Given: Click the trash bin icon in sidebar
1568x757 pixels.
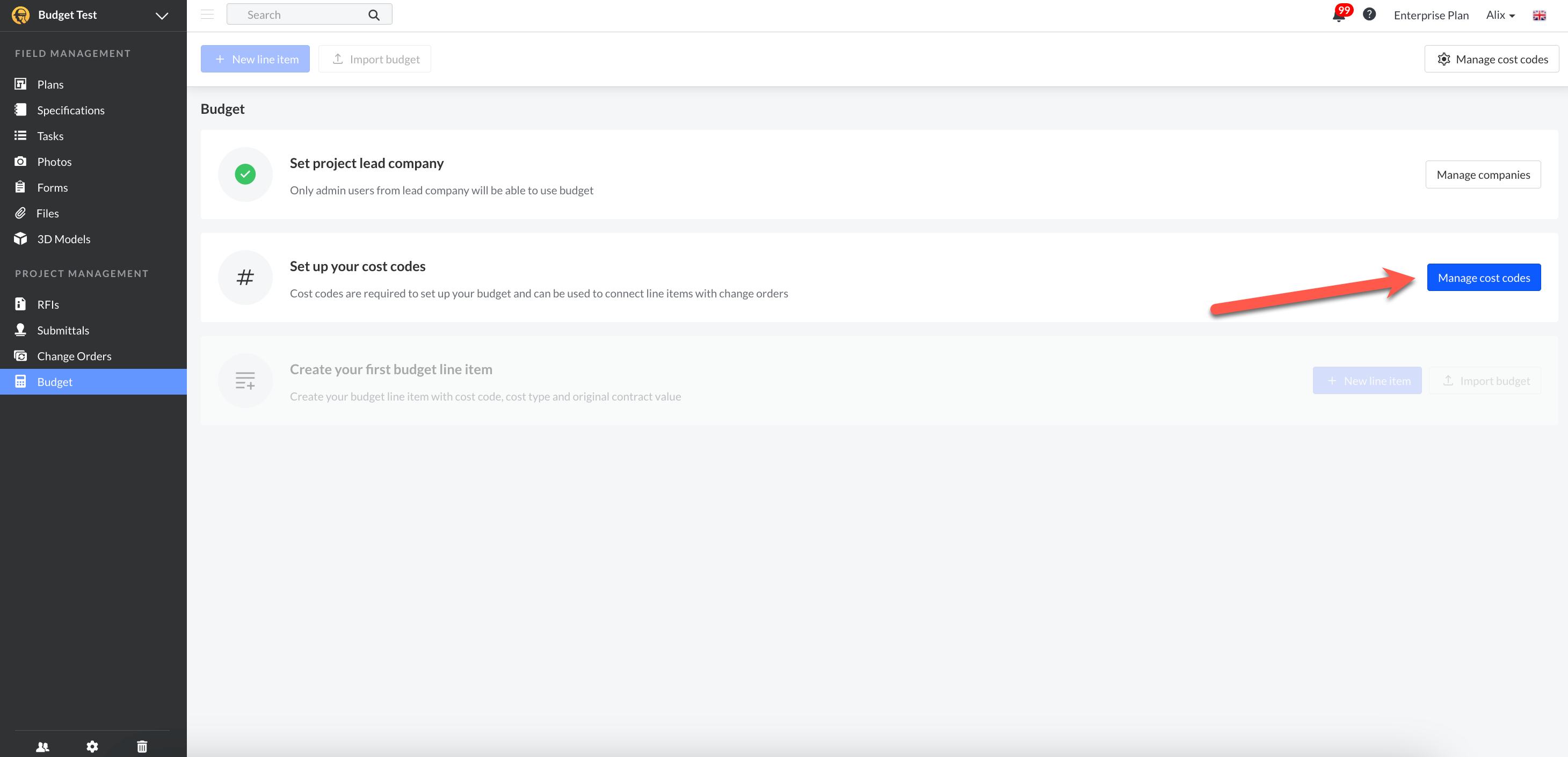Looking at the screenshot, I should [x=142, y=747].
